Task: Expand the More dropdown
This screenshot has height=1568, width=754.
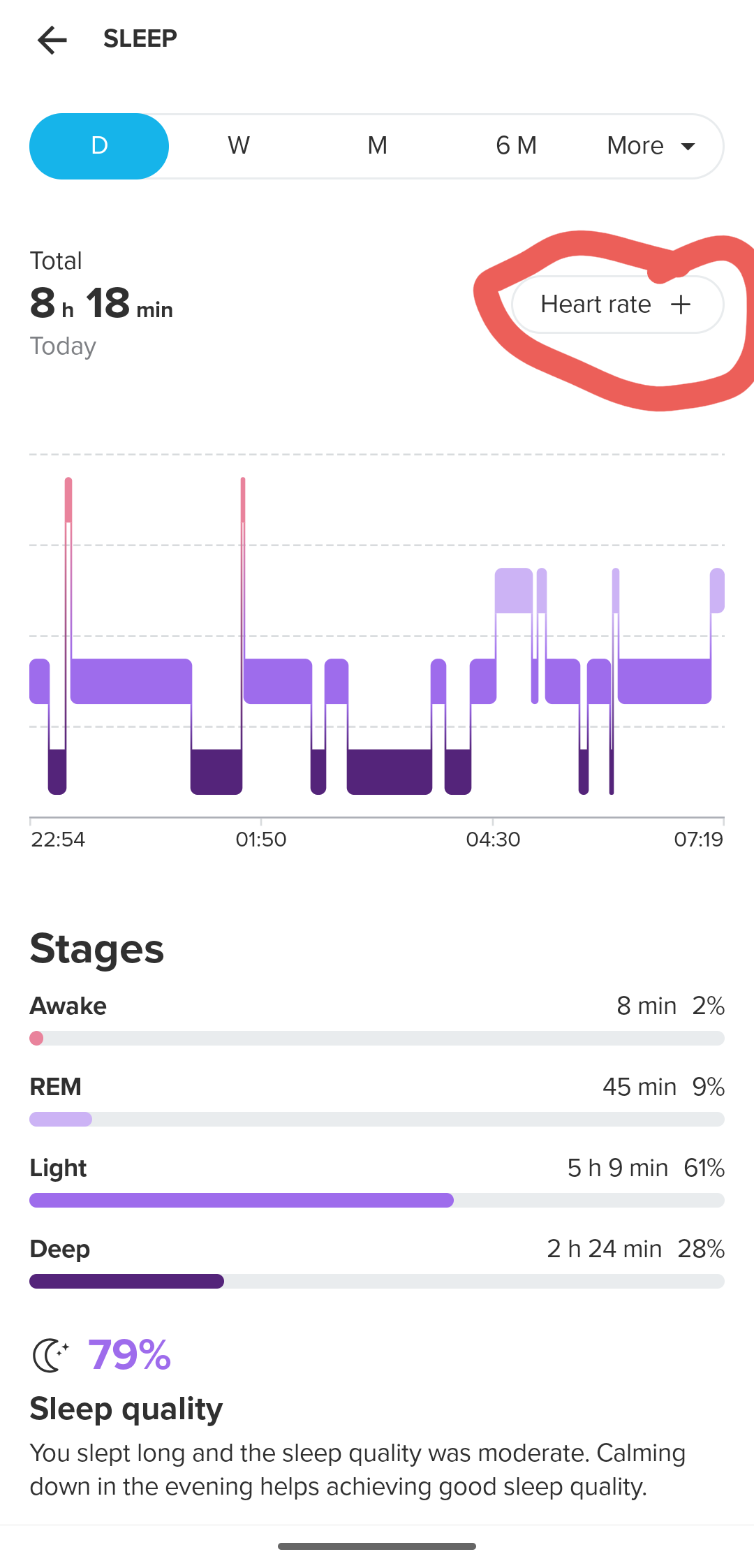Action: [651, 146]
